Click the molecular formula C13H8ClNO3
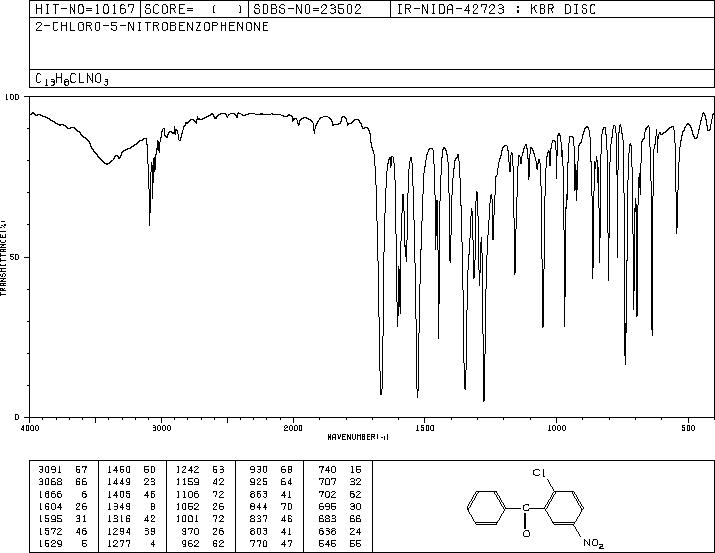 (72, 79)
